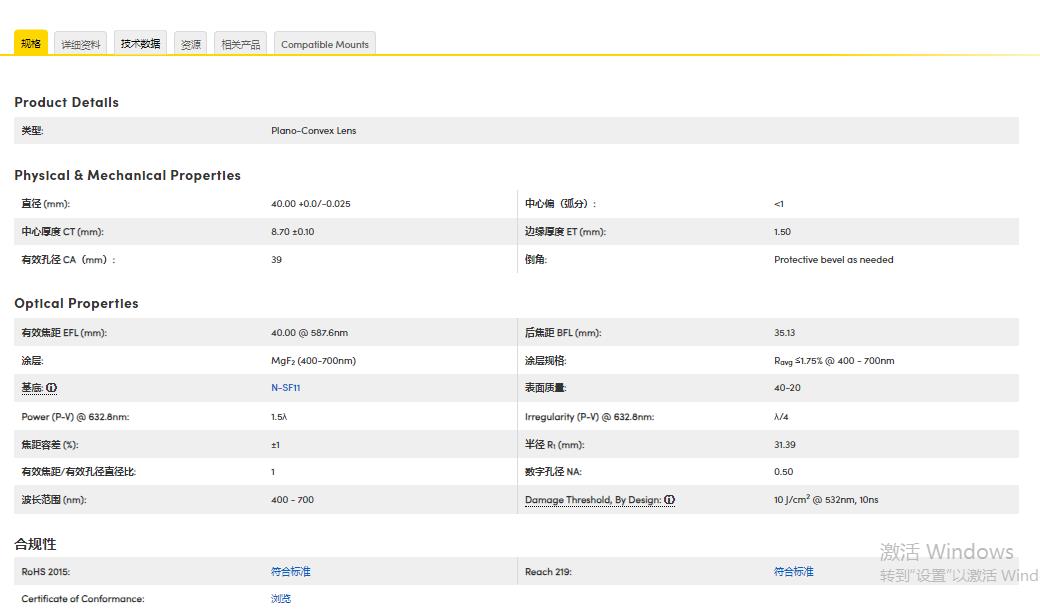Open the 详细资料 tab
Viewport: 1040px width, 614px height.
click(80, 44)
